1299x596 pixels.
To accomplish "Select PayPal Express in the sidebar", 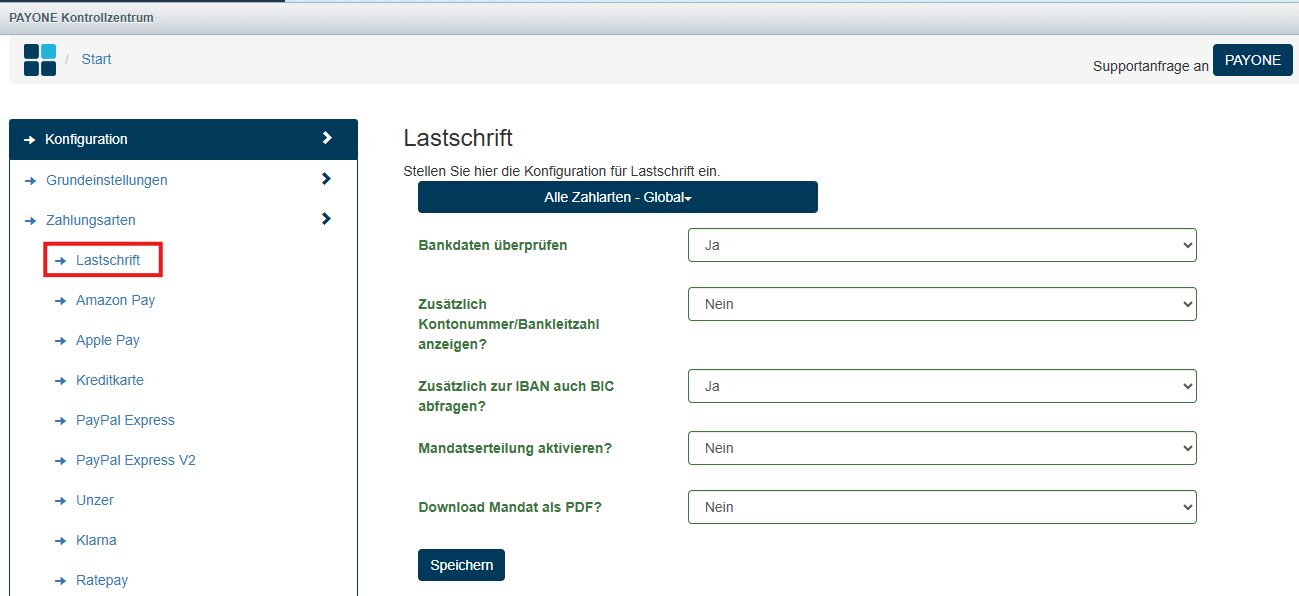I will [x=126, y=420].
